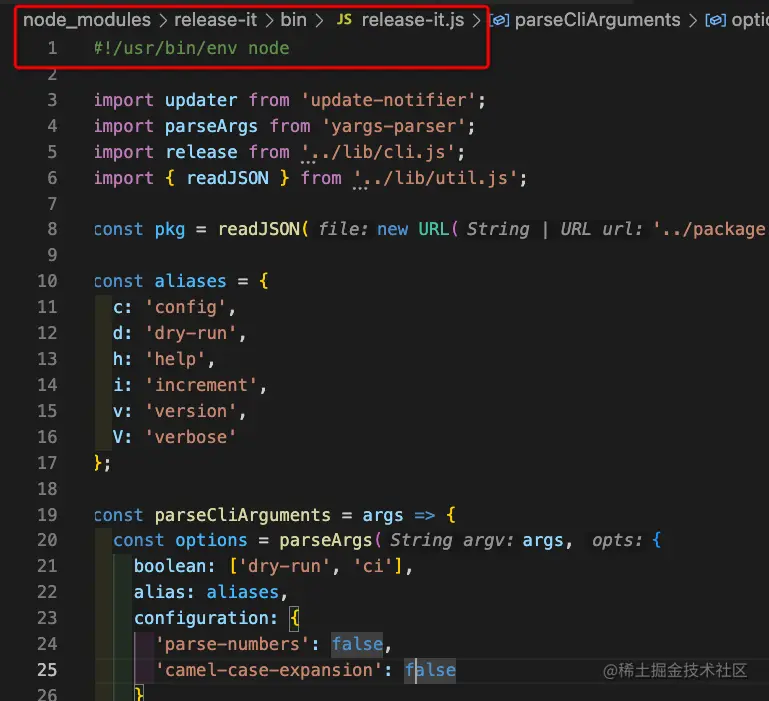769x701 pixels.
Task: Click 'parse-numbers' key on line 24
Action: point(231,644)
